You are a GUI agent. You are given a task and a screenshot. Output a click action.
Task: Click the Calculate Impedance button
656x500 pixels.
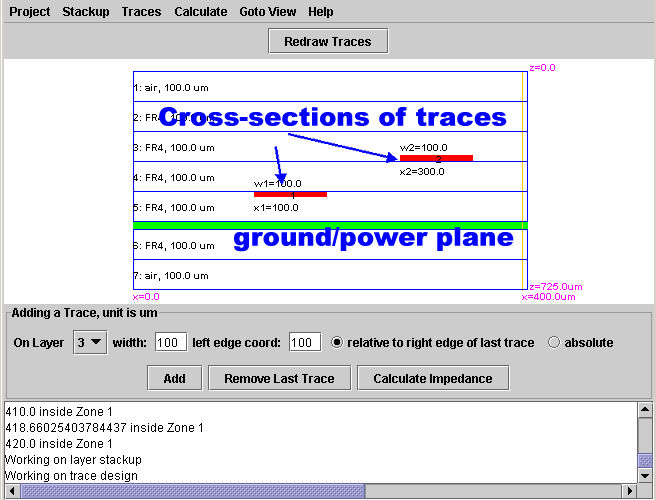coord(434,378)
